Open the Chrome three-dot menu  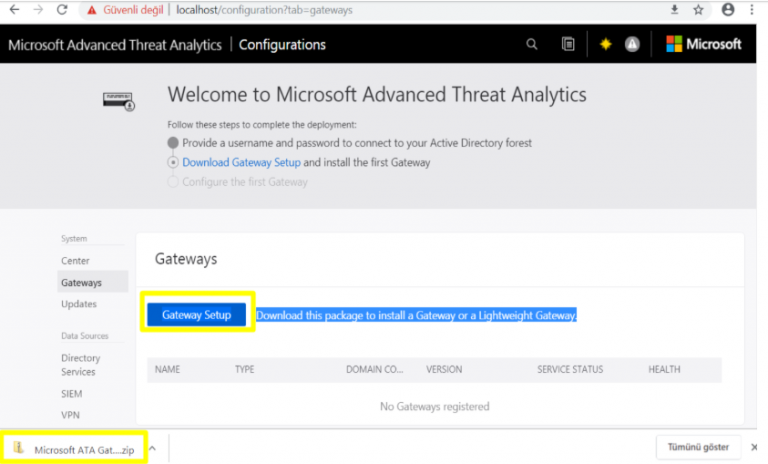tap(754, 10)
